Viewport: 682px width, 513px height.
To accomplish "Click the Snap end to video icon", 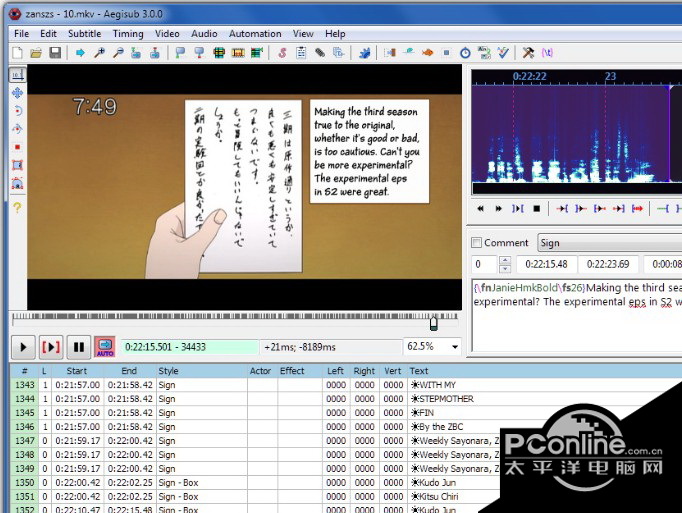I will tap(199, 53).
